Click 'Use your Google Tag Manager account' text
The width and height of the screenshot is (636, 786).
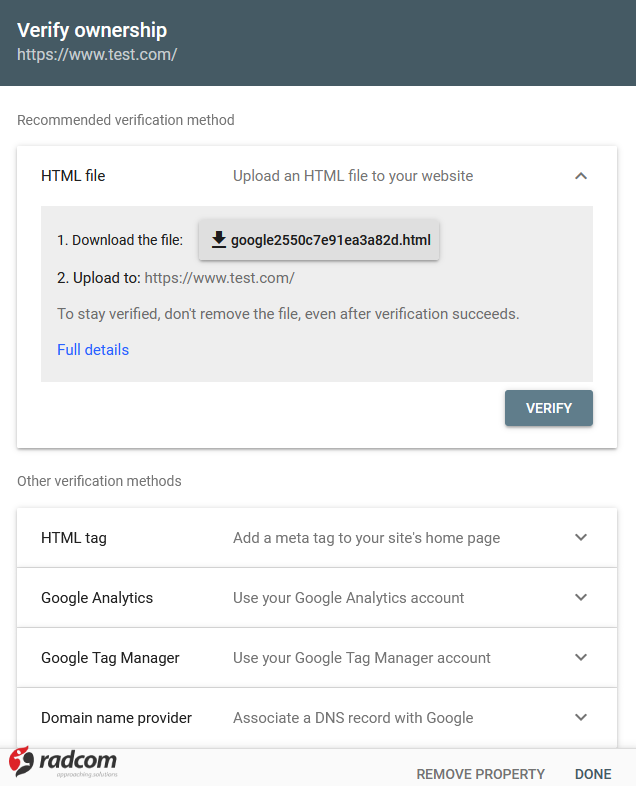361,658
